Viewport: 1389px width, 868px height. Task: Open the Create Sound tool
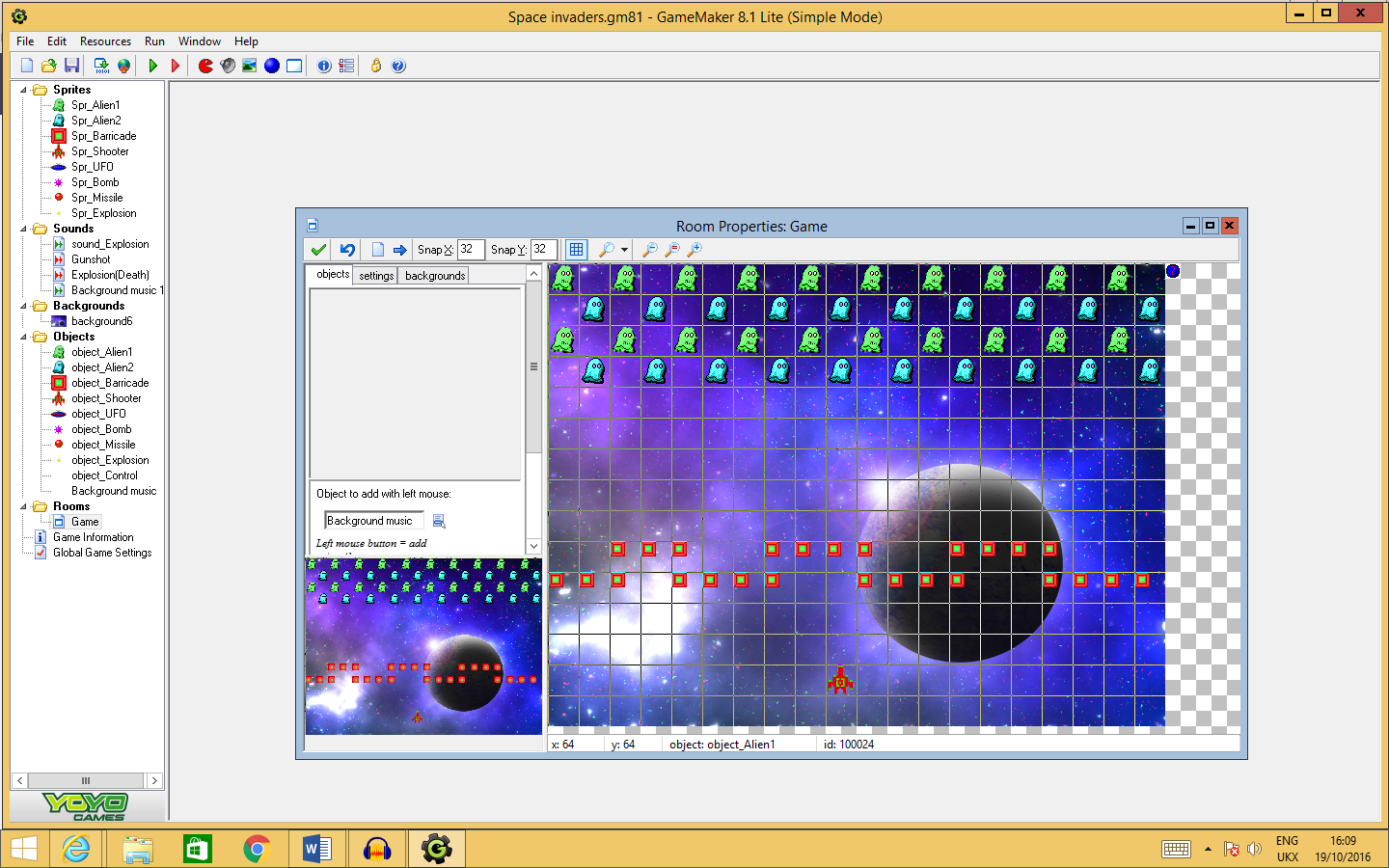228,65
